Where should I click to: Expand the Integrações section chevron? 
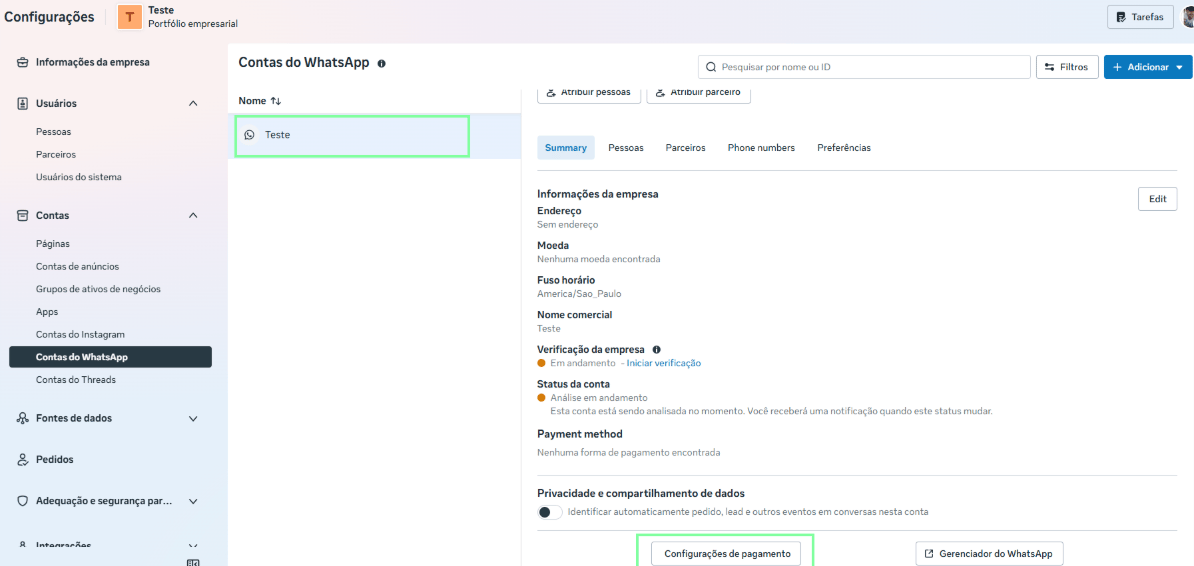pyautogui.click(x=193, y=545)
